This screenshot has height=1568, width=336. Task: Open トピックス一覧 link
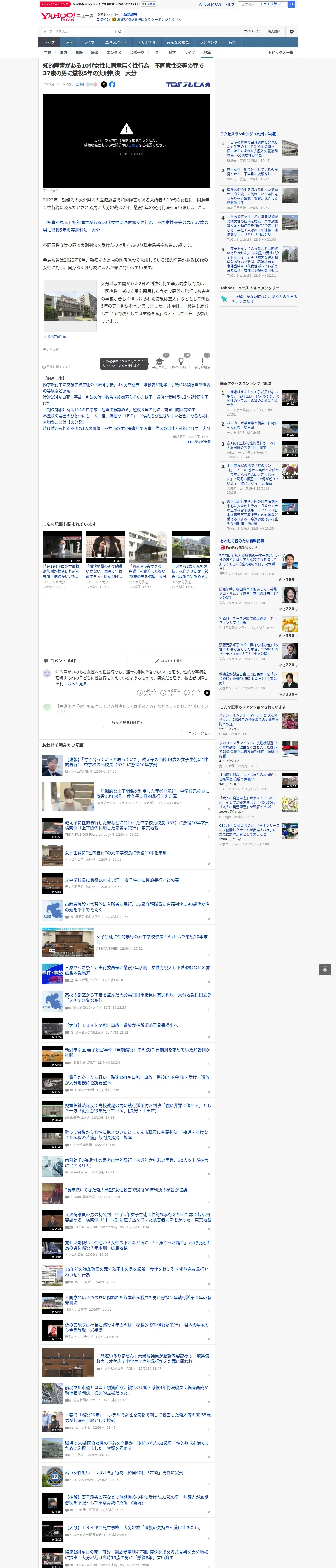281,52
